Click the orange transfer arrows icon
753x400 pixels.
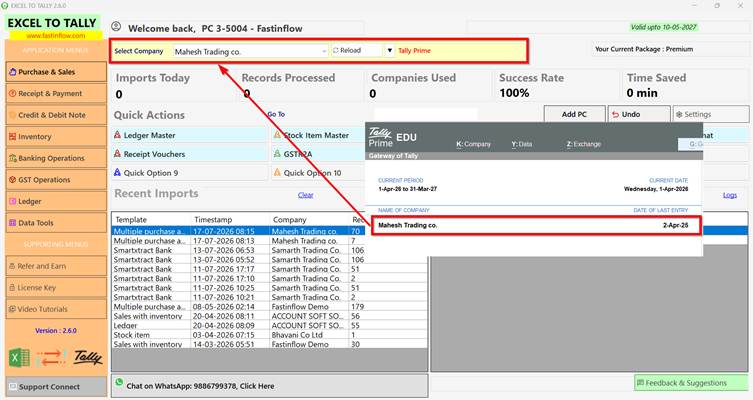(x=51, y=358)
